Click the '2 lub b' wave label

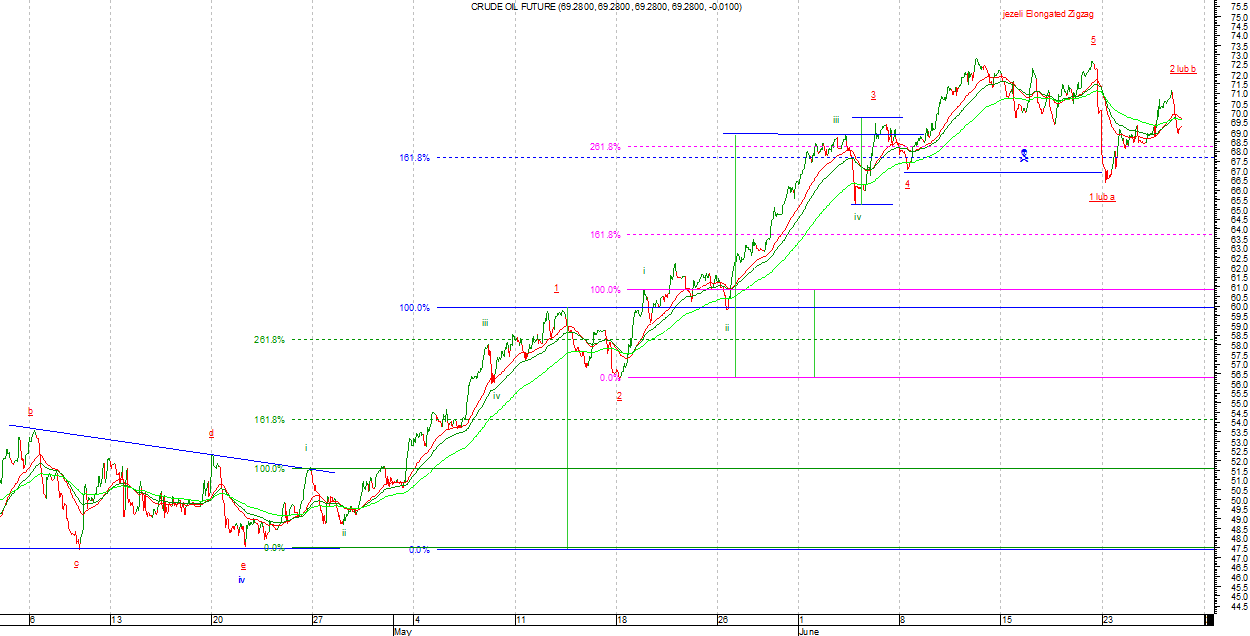pyautogui.click(x=1183, y=69)
